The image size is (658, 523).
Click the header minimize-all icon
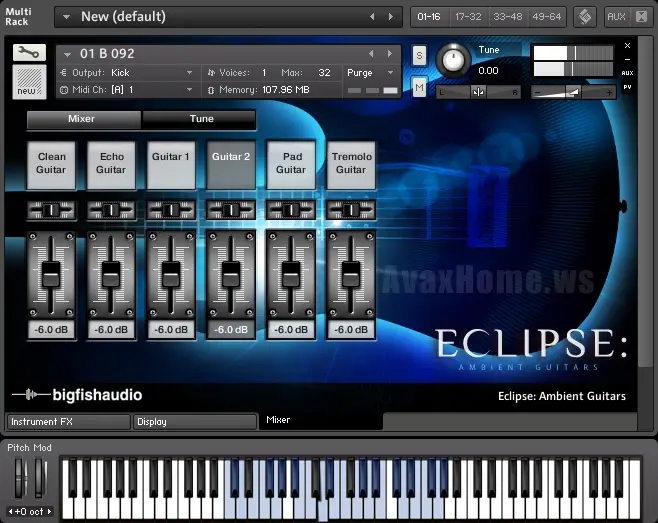click(641, 17)
